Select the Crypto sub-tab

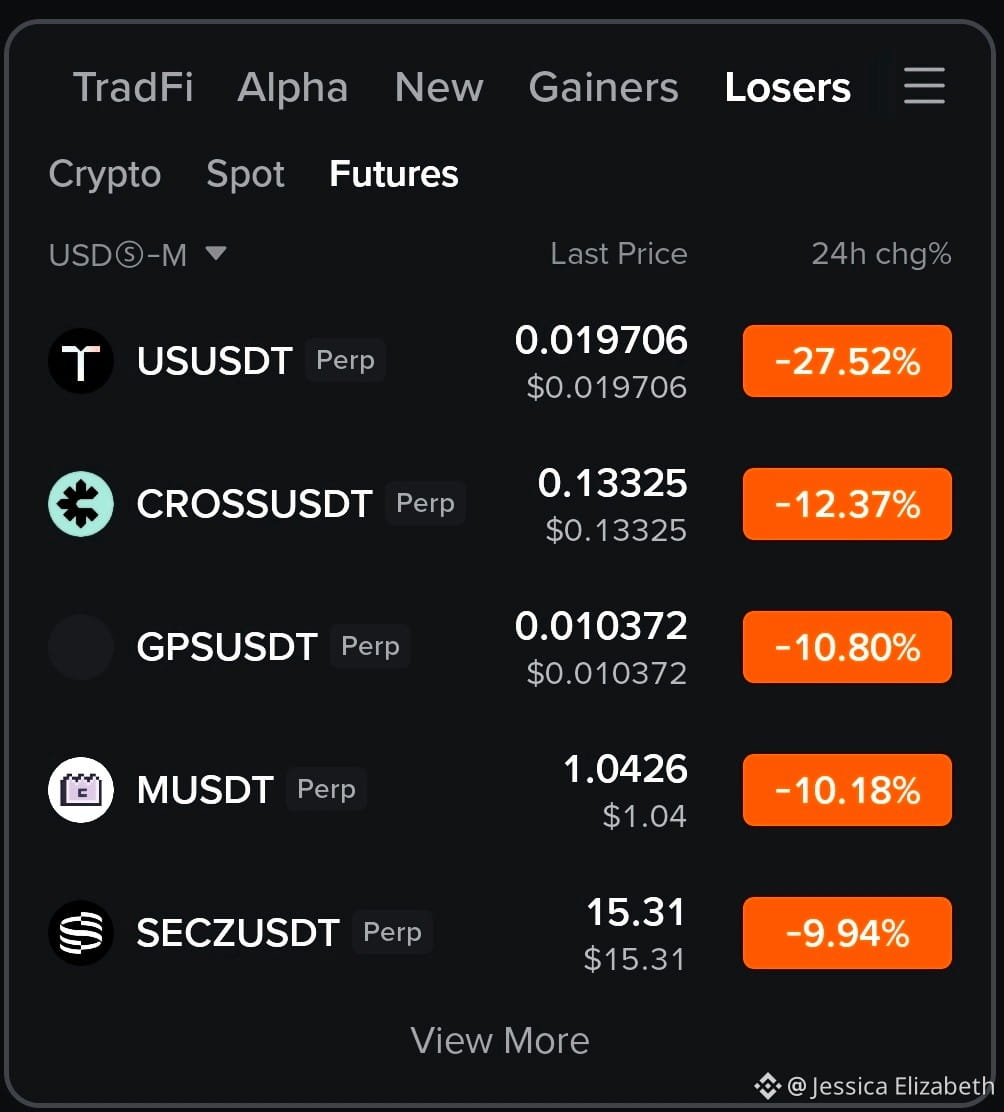(x=105, y=174)
